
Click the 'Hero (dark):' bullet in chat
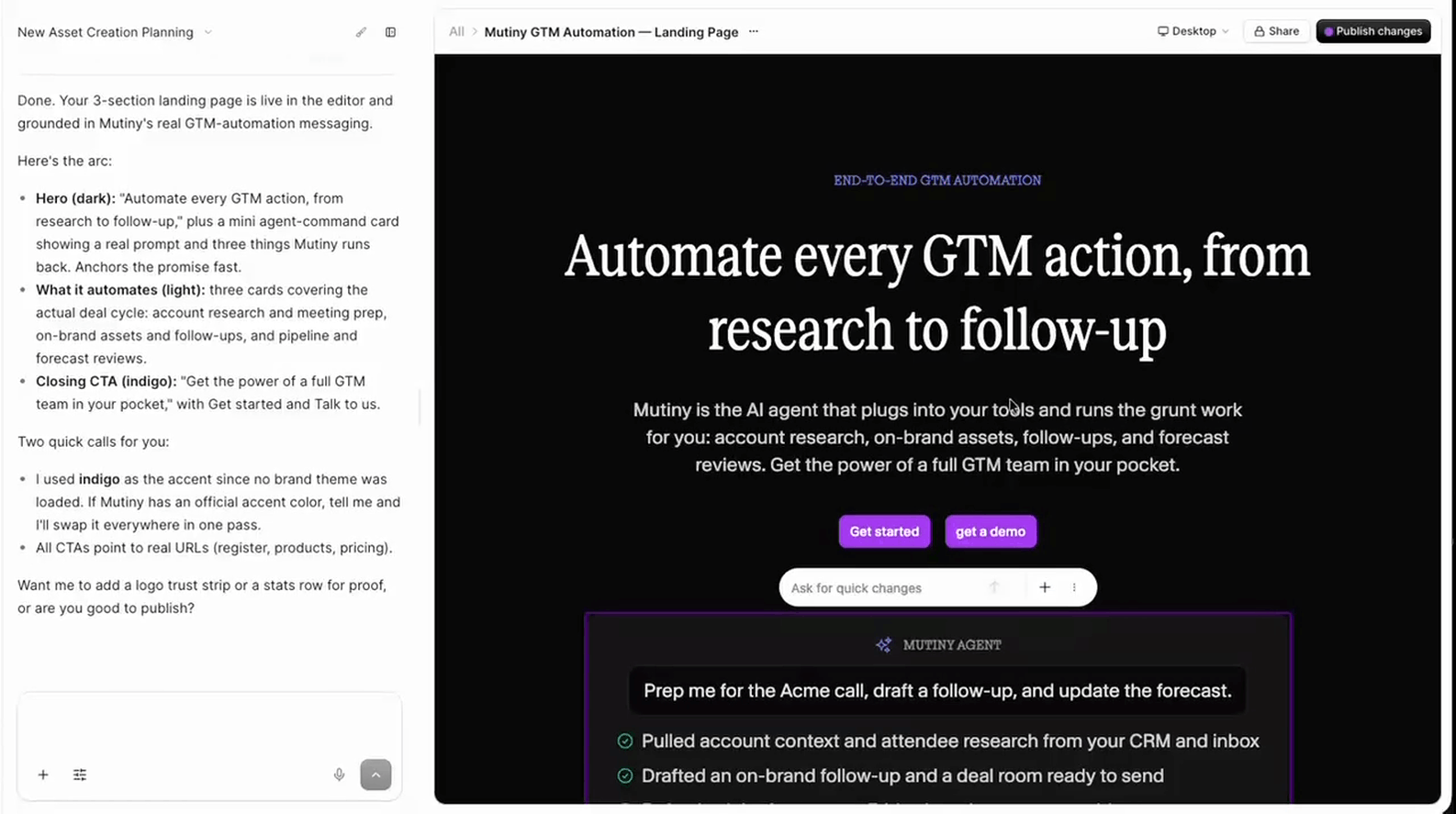[218, 232]
